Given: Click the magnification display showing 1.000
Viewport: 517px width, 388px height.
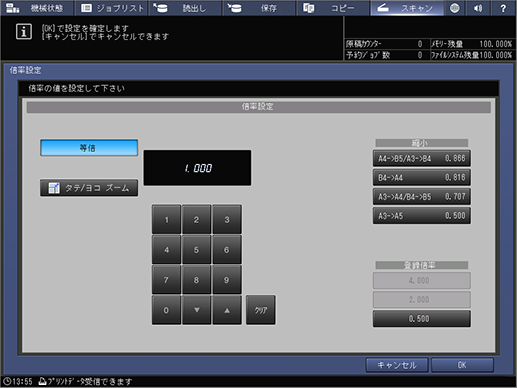Looking at the screenshot, I should [197, 168].
